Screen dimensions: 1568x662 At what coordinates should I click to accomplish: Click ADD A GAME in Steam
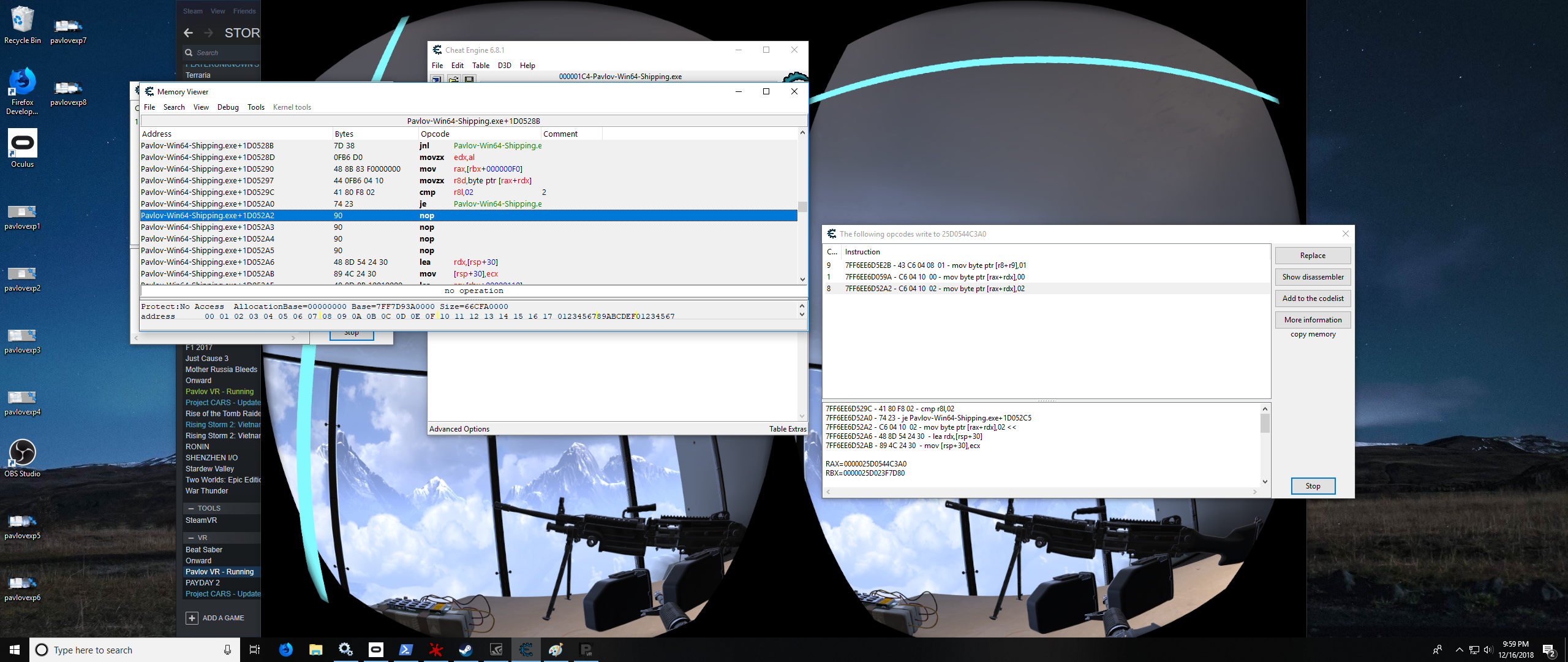(x=223, y=618)
